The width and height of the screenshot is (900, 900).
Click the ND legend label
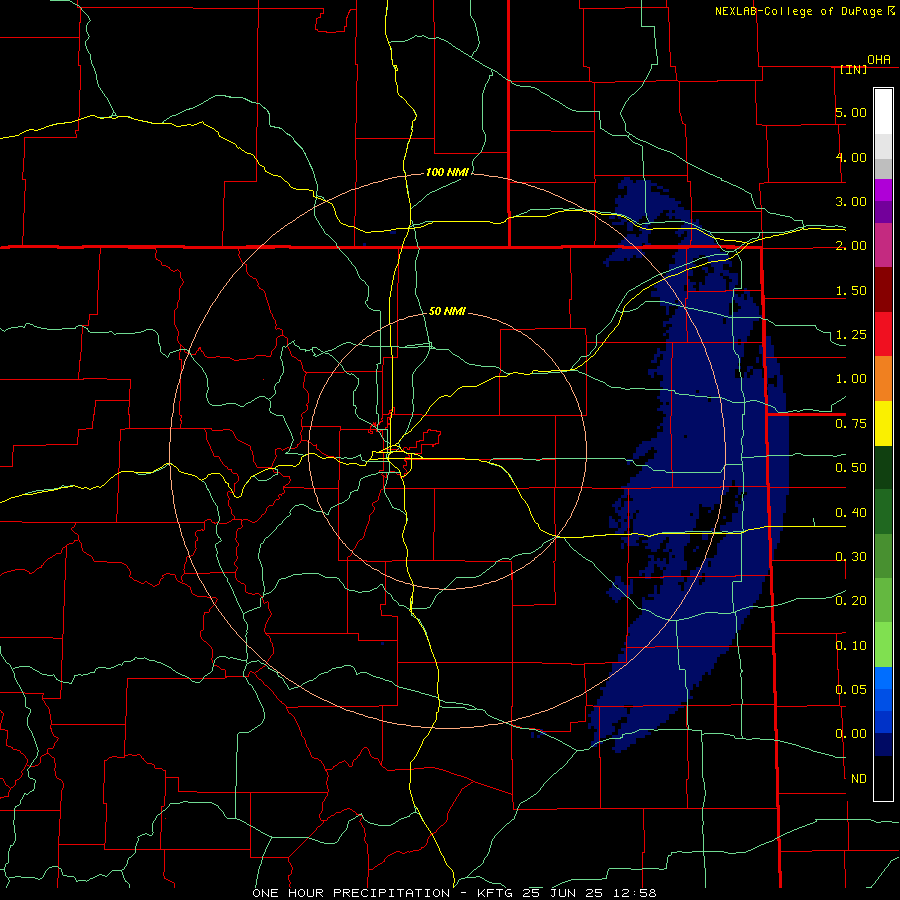pos(859,779)
